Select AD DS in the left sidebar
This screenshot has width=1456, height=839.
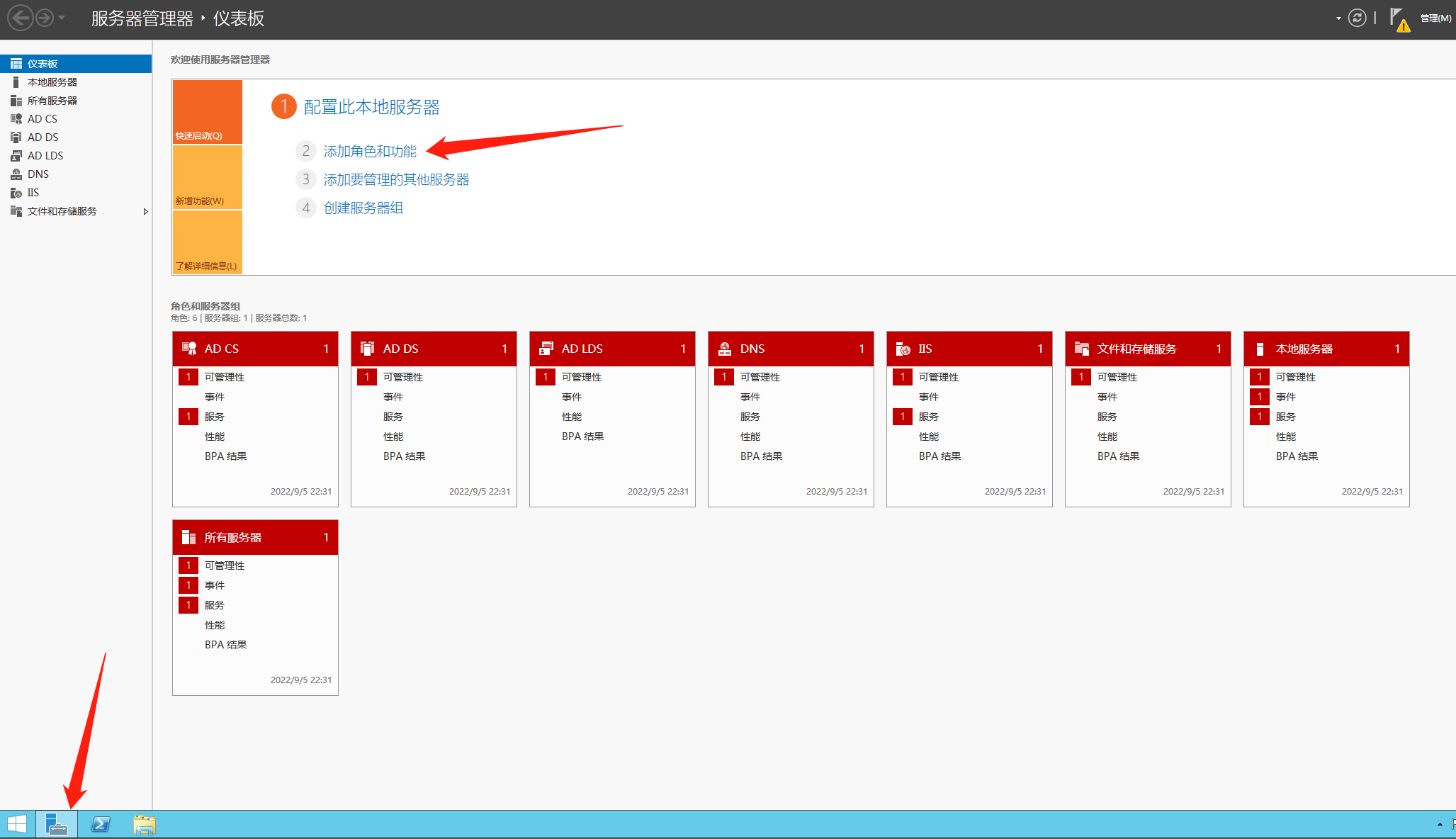(x=43, y=137)
